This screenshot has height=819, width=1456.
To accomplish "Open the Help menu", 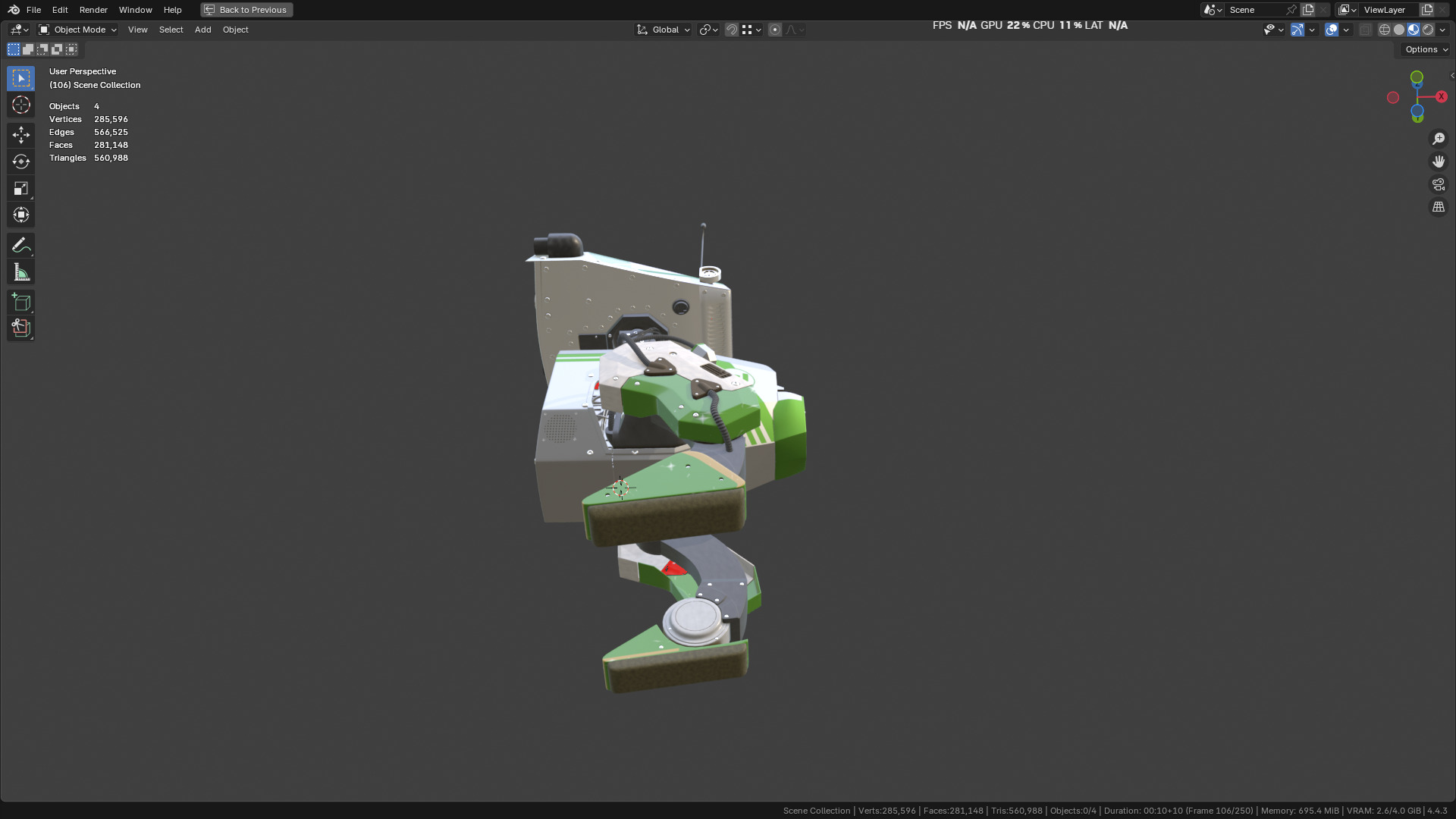I will (x=172, y=10).
